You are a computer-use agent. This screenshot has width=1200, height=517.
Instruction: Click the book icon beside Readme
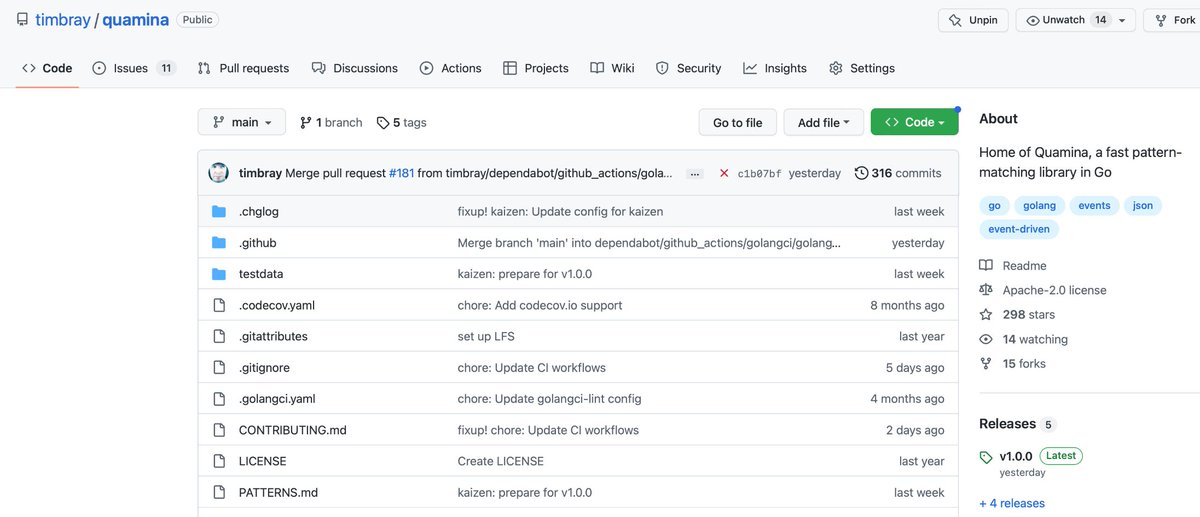point(986,265)
